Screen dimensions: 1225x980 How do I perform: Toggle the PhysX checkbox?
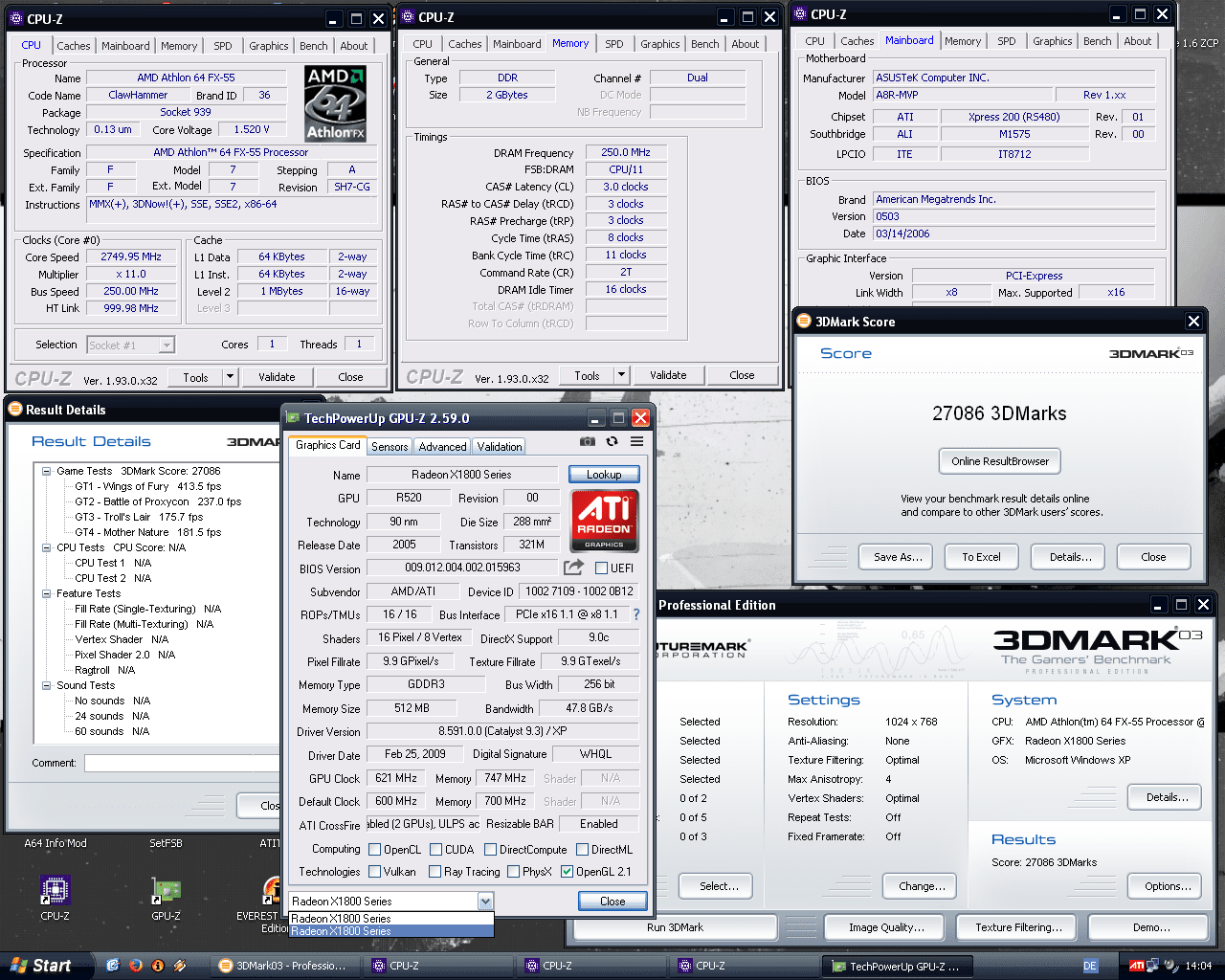[x=513, y=871]
